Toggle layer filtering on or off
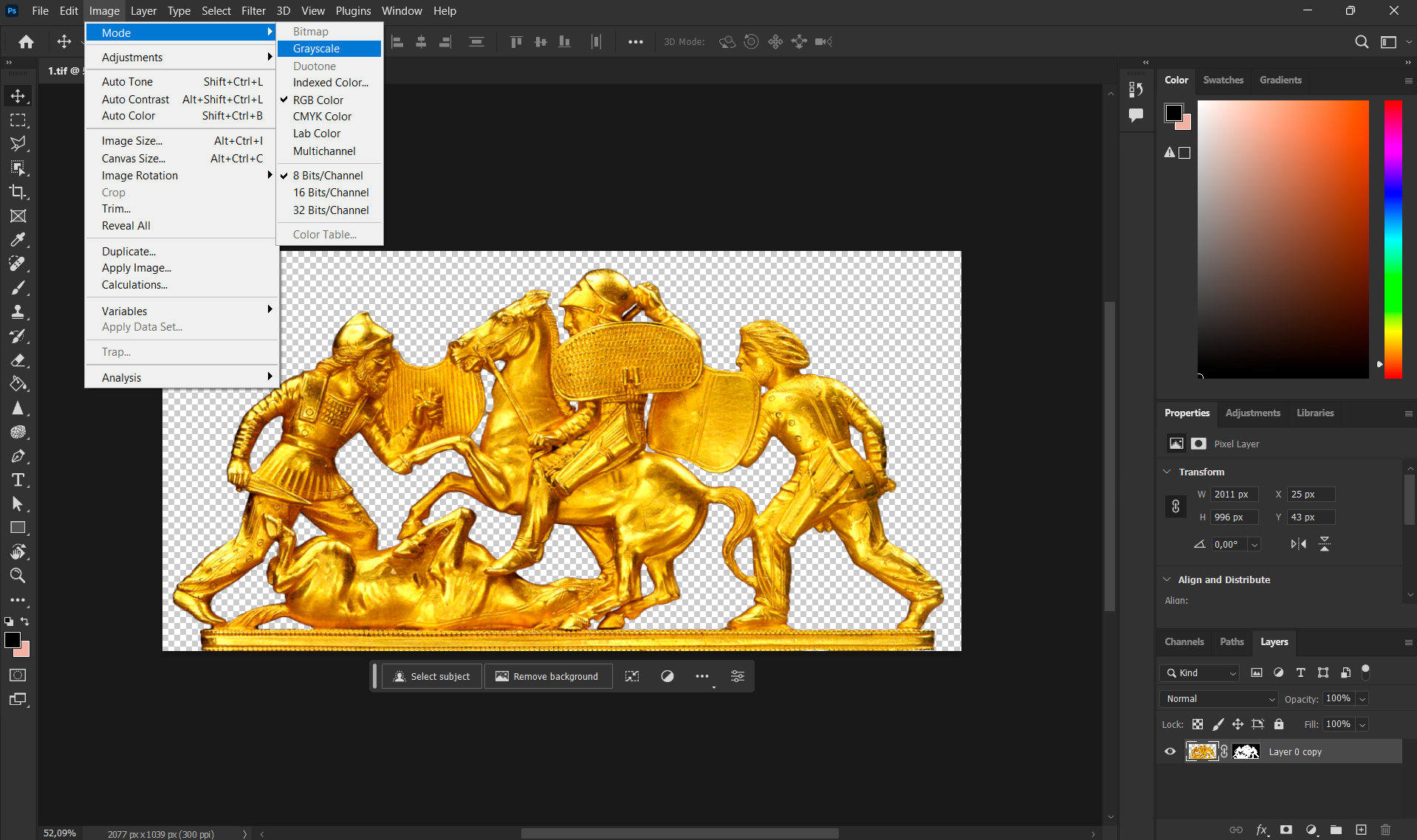1417x840 pixels. (x=1365, y=672)
